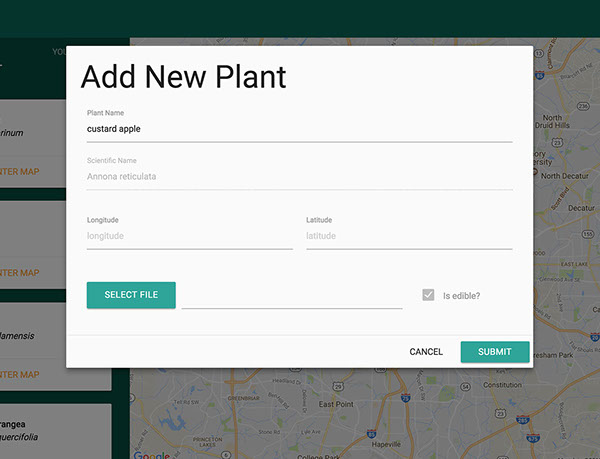Click the SELECT FILE button
The width and height of the screenshot is (600, 459).
click(131, 295)
